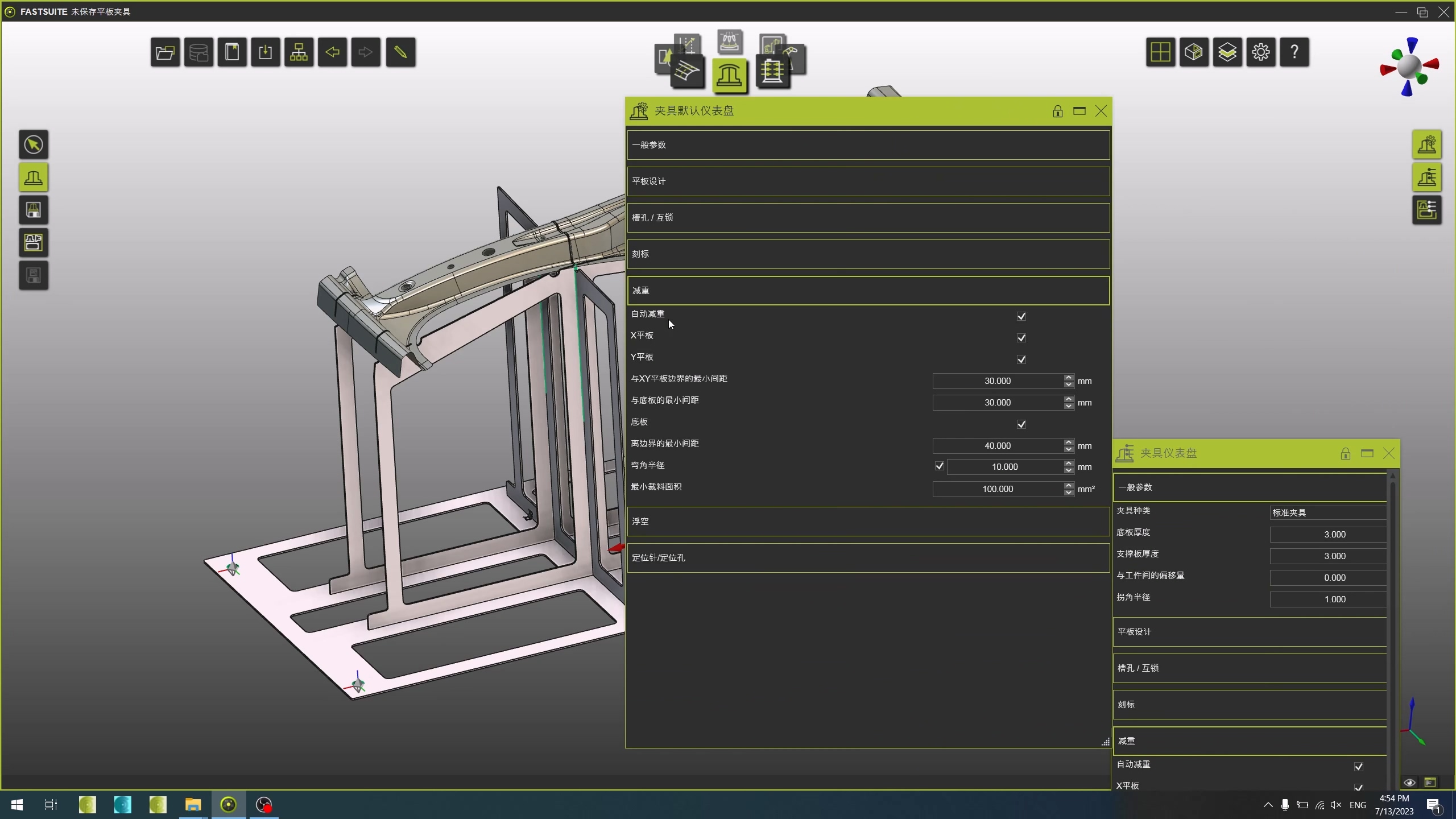Viewport: 1456px width, 819px height.
Task: Click the database toolbar icon
Action: pyautogui.click(x=198, y=52)
